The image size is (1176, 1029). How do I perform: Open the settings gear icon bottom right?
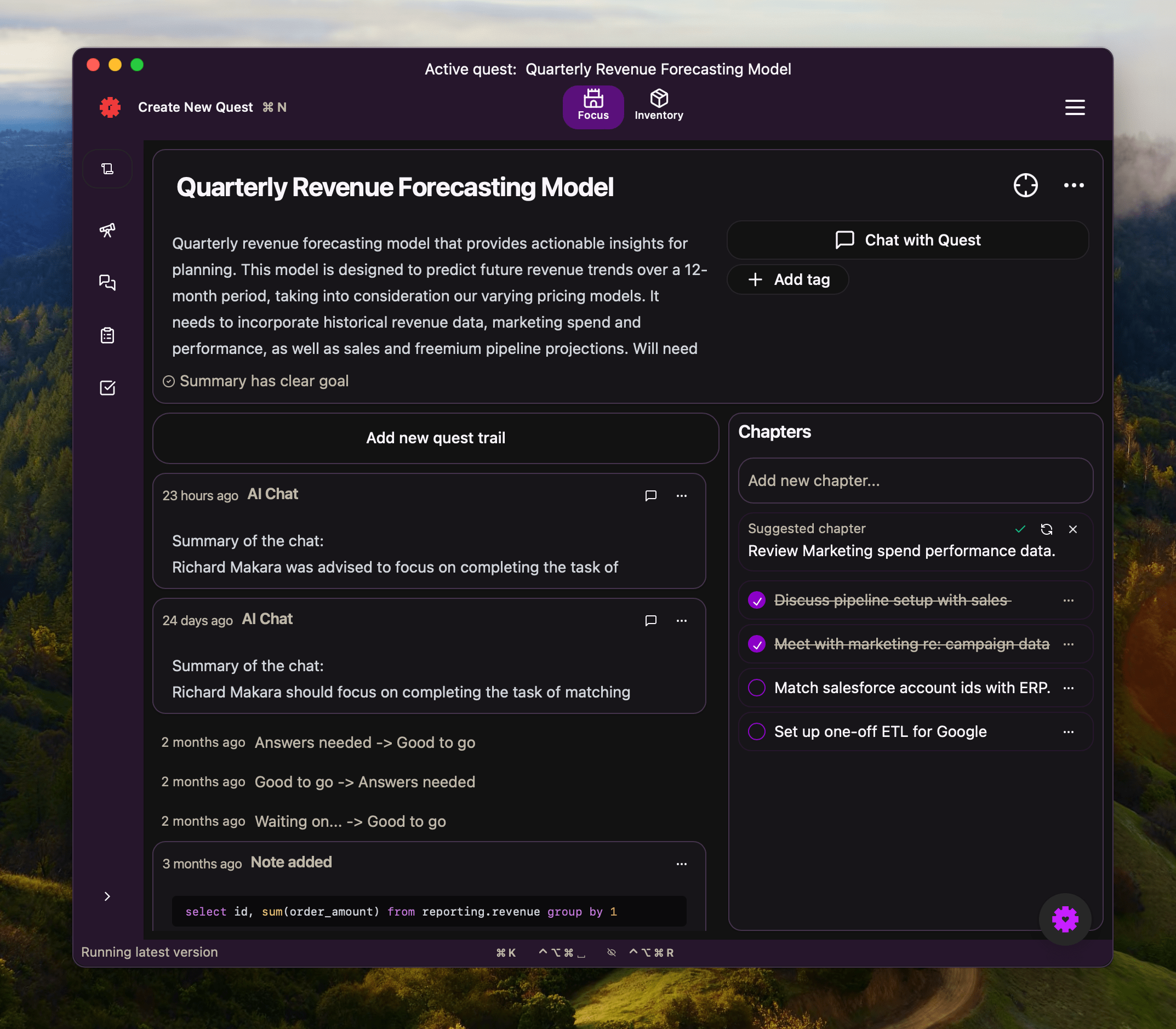tap(1064, 918)
